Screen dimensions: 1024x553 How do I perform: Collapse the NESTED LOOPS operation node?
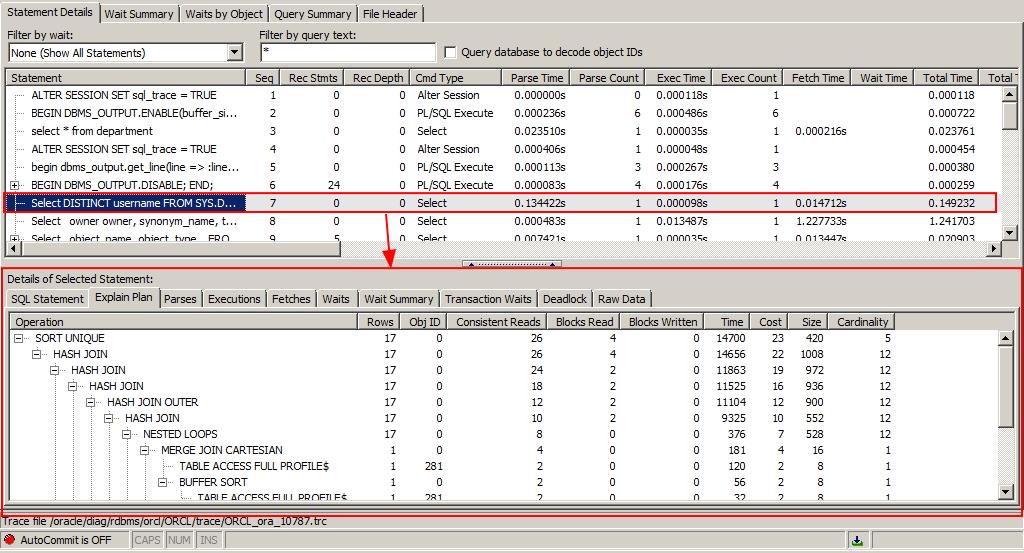pyautogui.click(x=128, y=434)
